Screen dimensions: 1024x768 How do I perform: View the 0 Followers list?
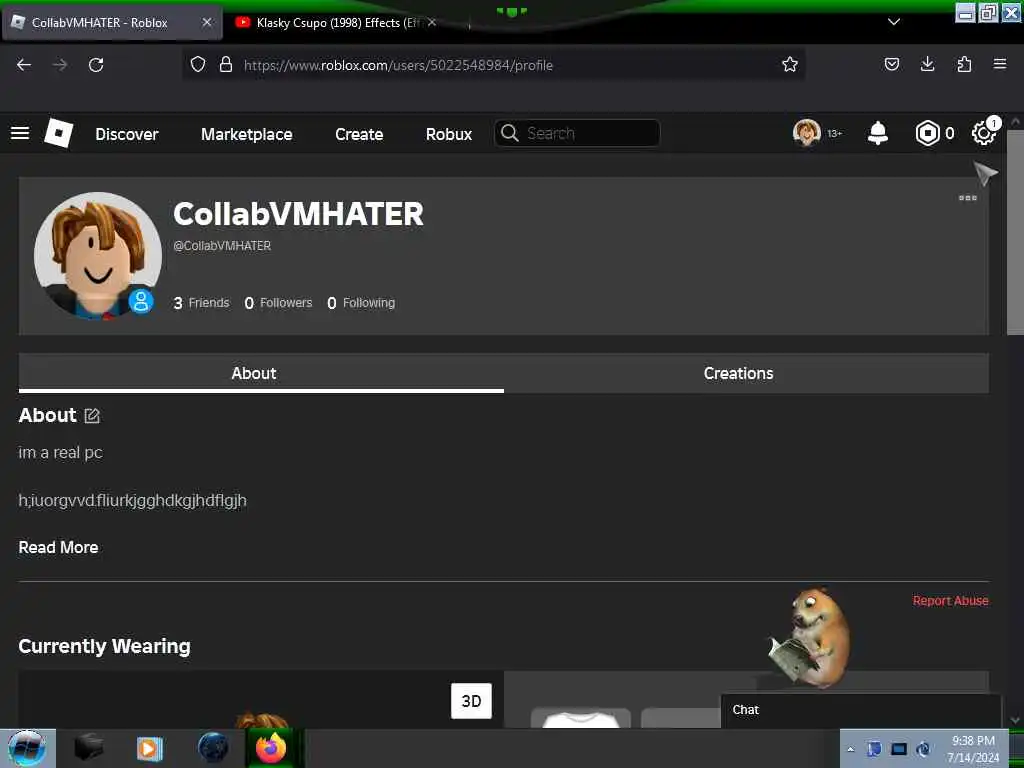tap(278, 303)
